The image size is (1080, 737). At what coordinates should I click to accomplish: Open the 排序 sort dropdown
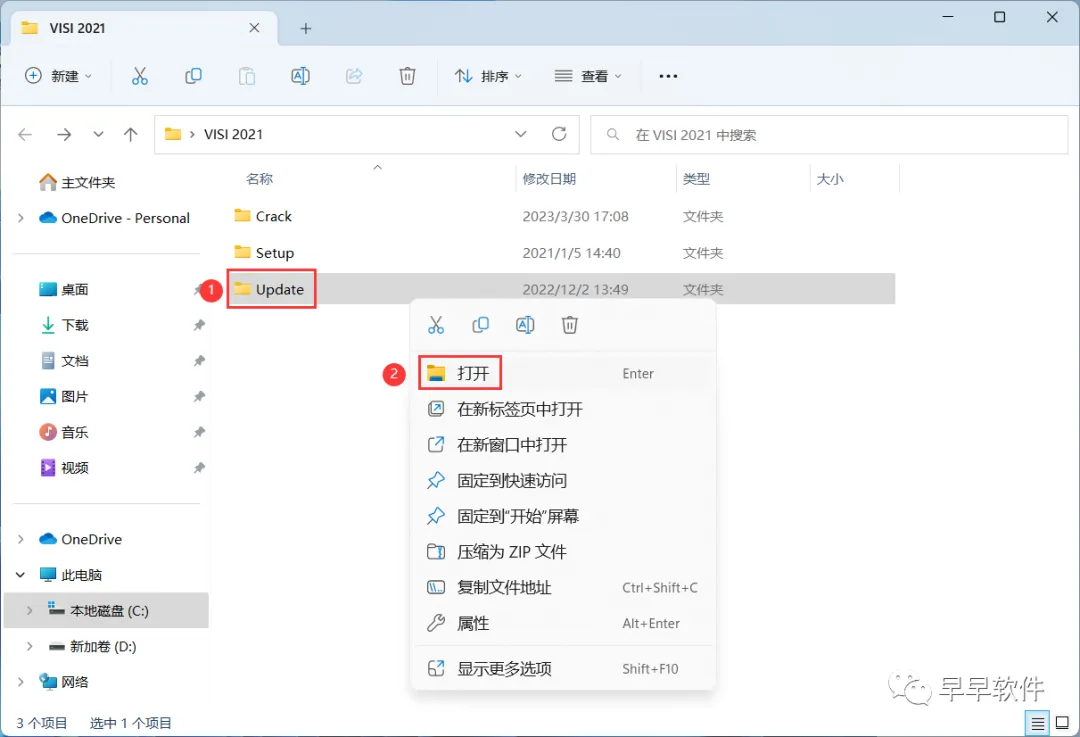pyautogui.click(x=488, y=76)
